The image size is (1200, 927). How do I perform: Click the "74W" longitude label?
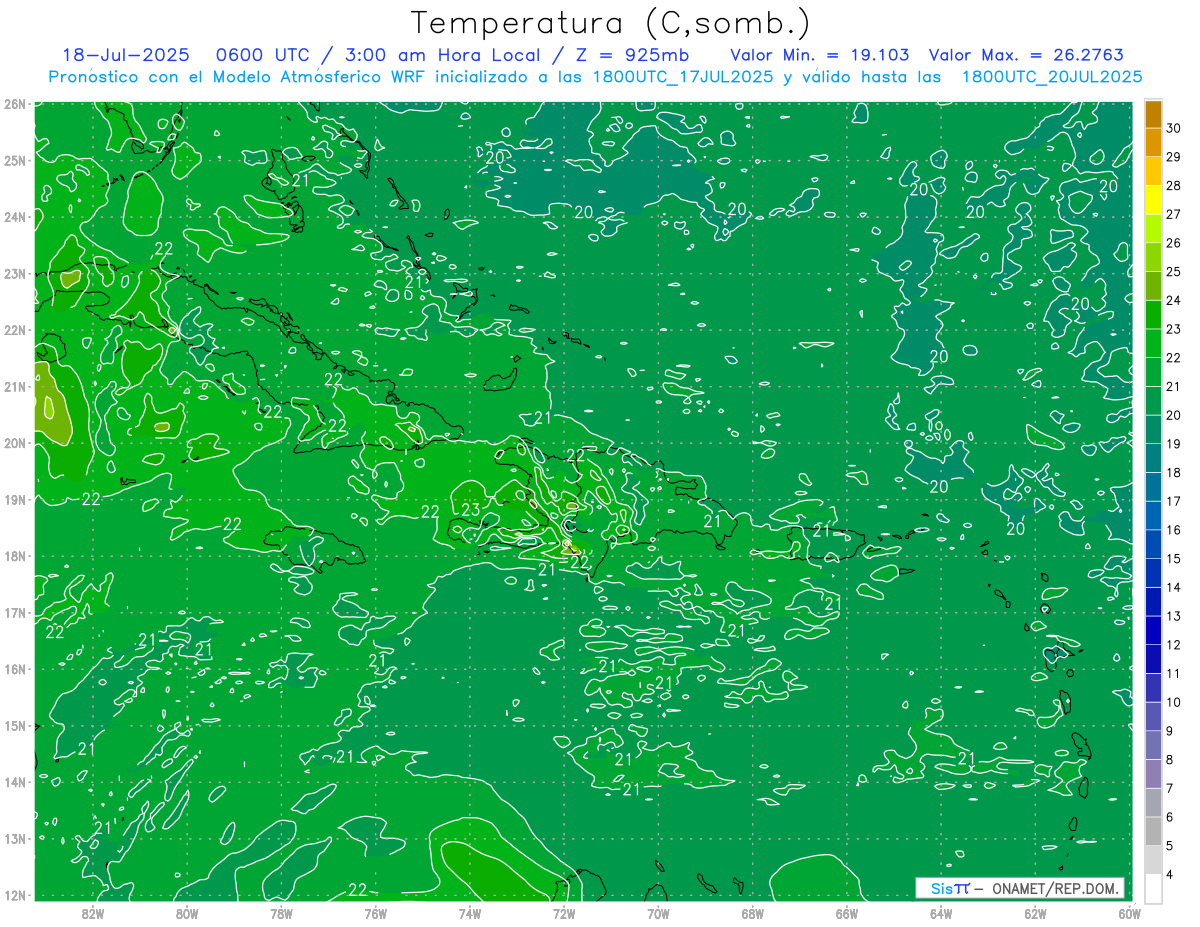[x=470, y=914]
